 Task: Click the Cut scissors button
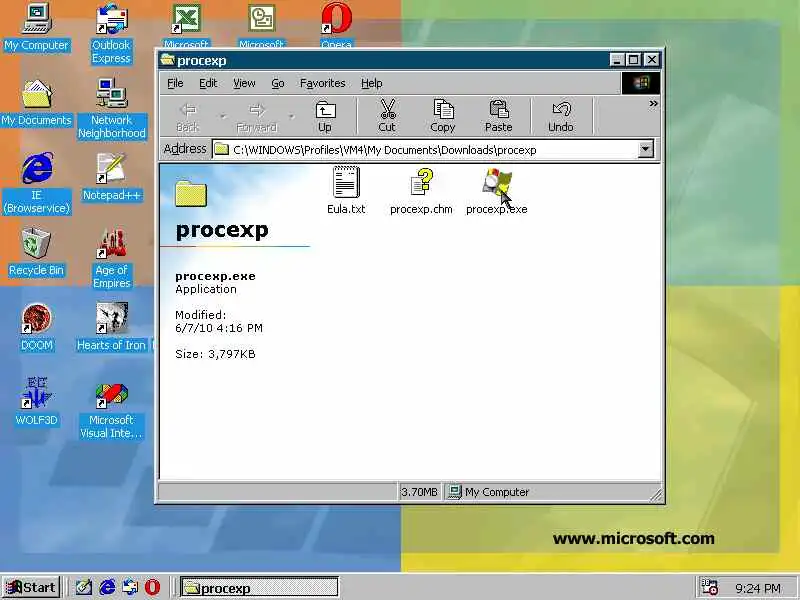387,117
